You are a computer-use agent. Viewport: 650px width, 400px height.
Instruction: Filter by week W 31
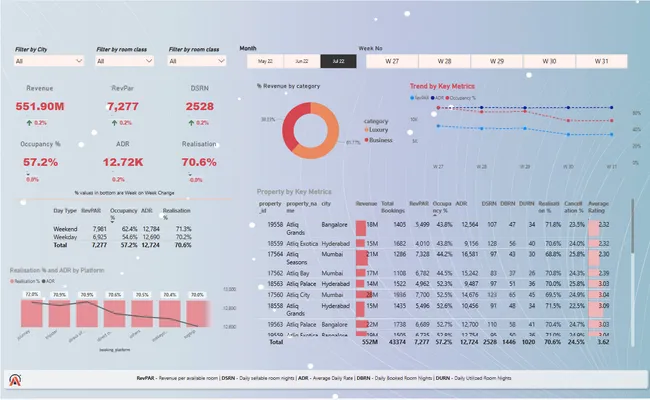[x=601, y=61]
